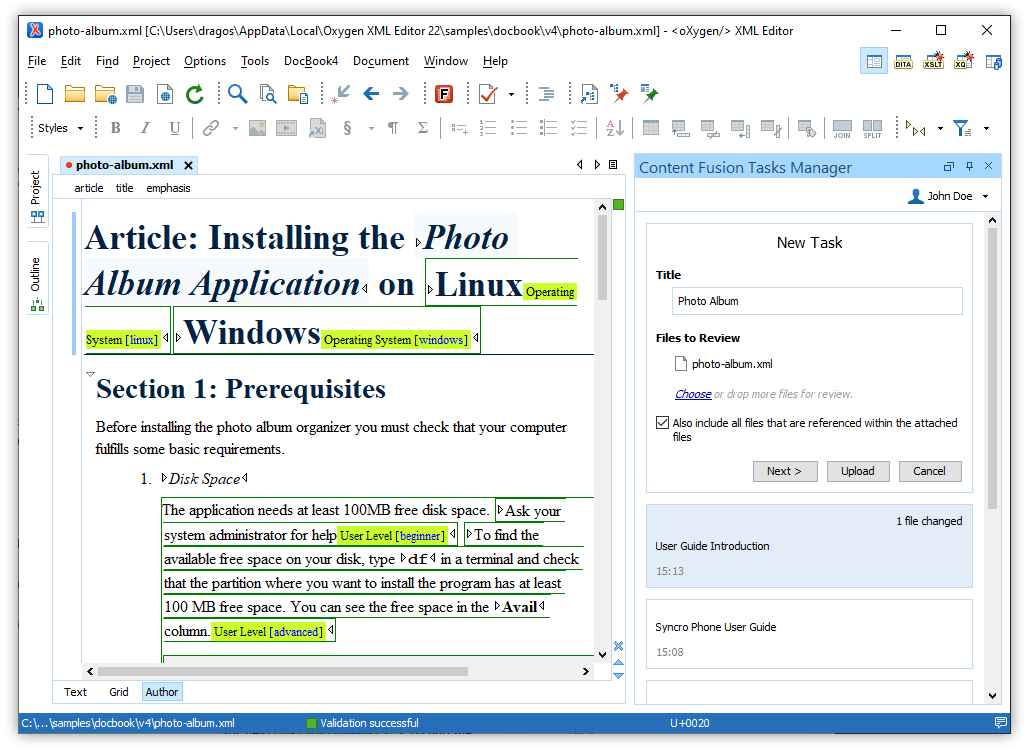
Task: Toggle Italic formatting
Action: (145, 128)
